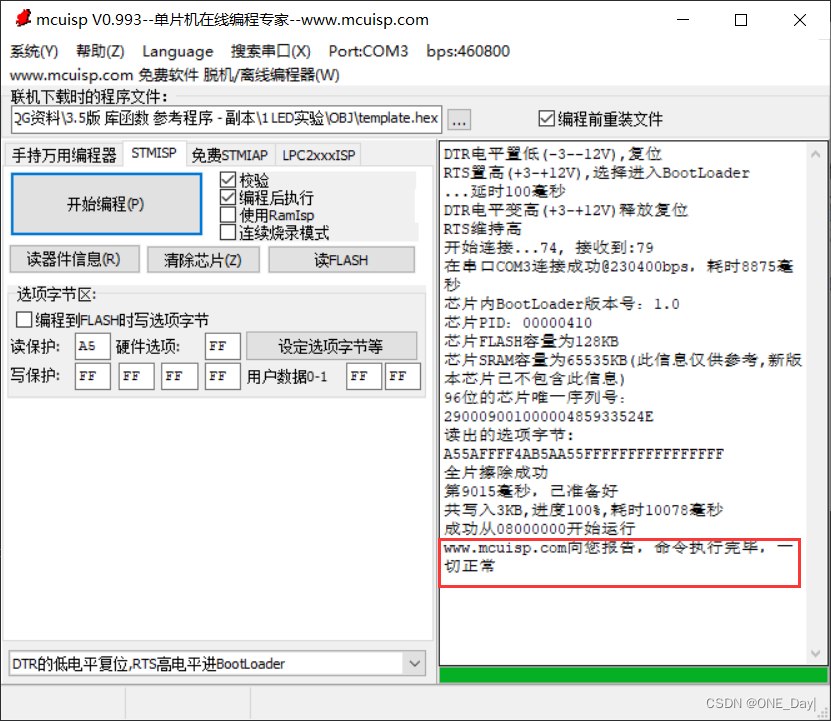The image size is (831, 721).
Task: Click log line RTS维持高
Action: 482,229
